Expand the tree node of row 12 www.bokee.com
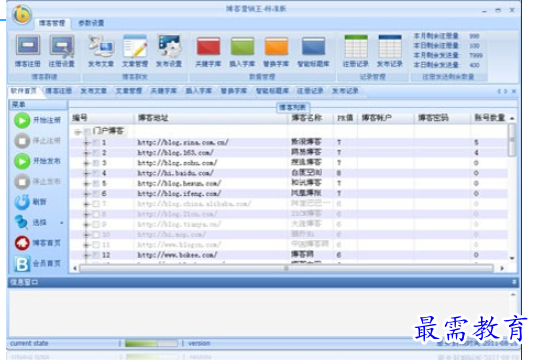The width and height of the screenshot is (536, 360). point(87,255)
